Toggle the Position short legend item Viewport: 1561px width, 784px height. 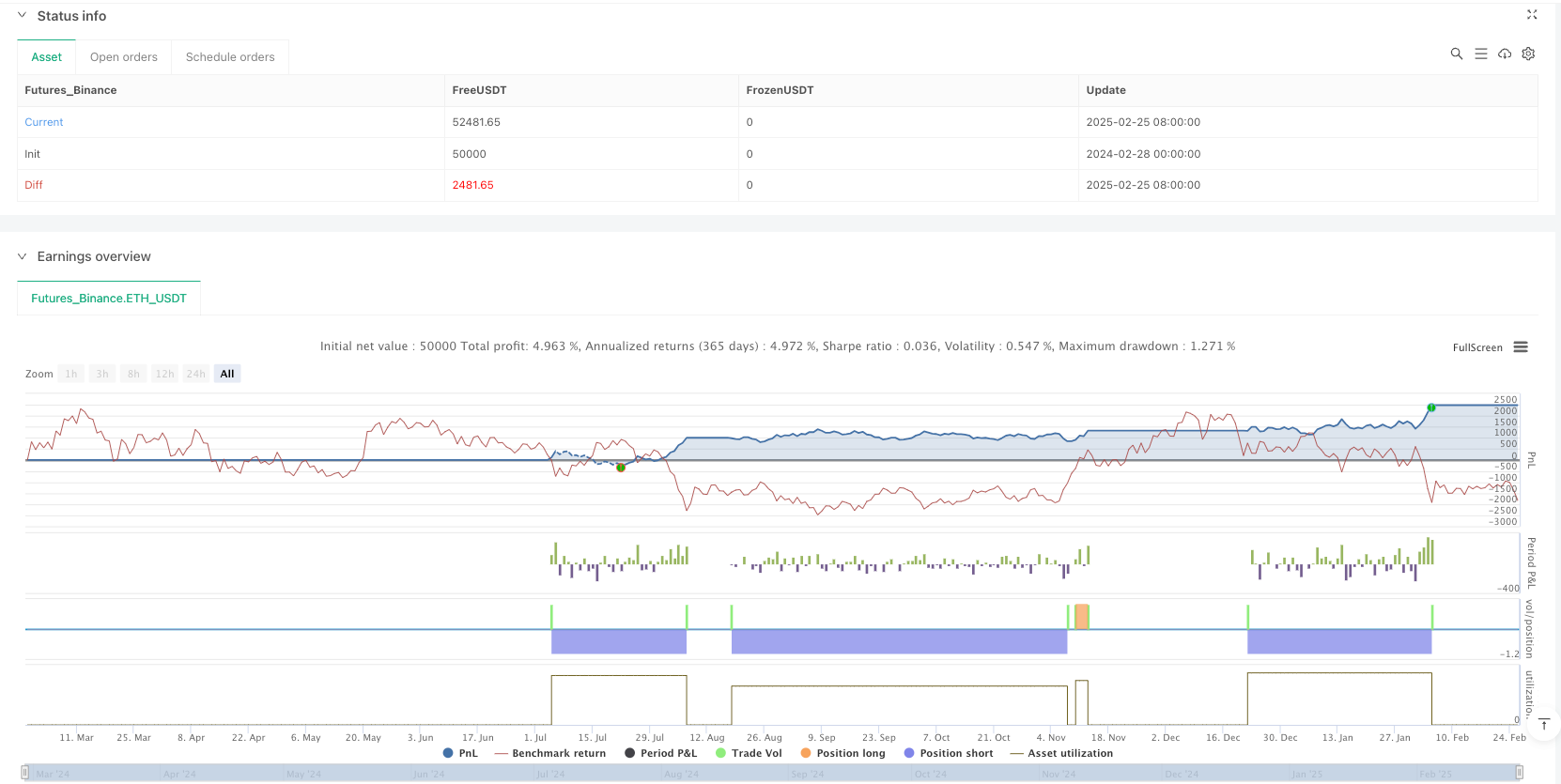(949, 753)
